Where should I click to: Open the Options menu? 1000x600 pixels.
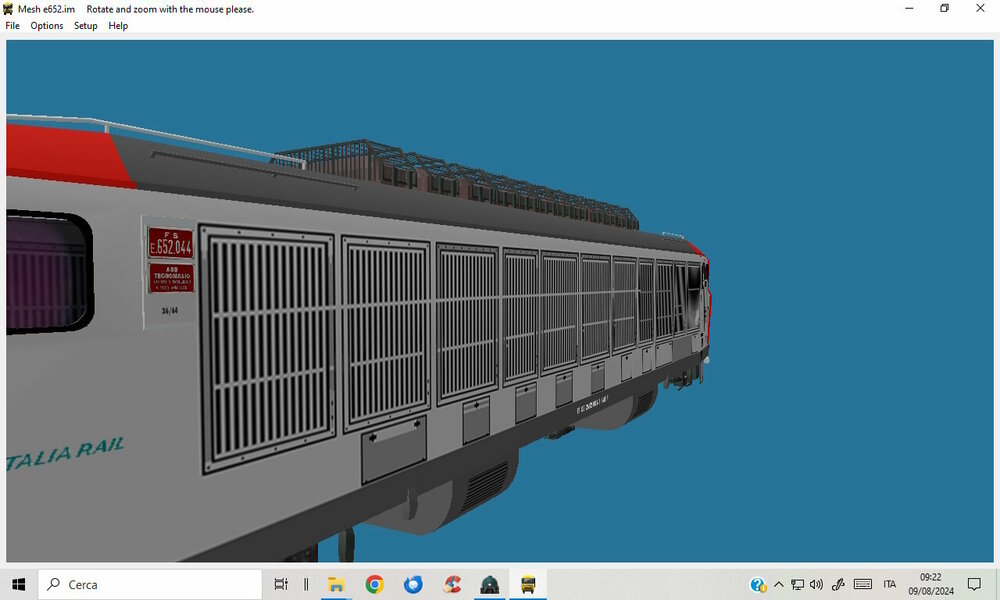click(x=47, y=26)
